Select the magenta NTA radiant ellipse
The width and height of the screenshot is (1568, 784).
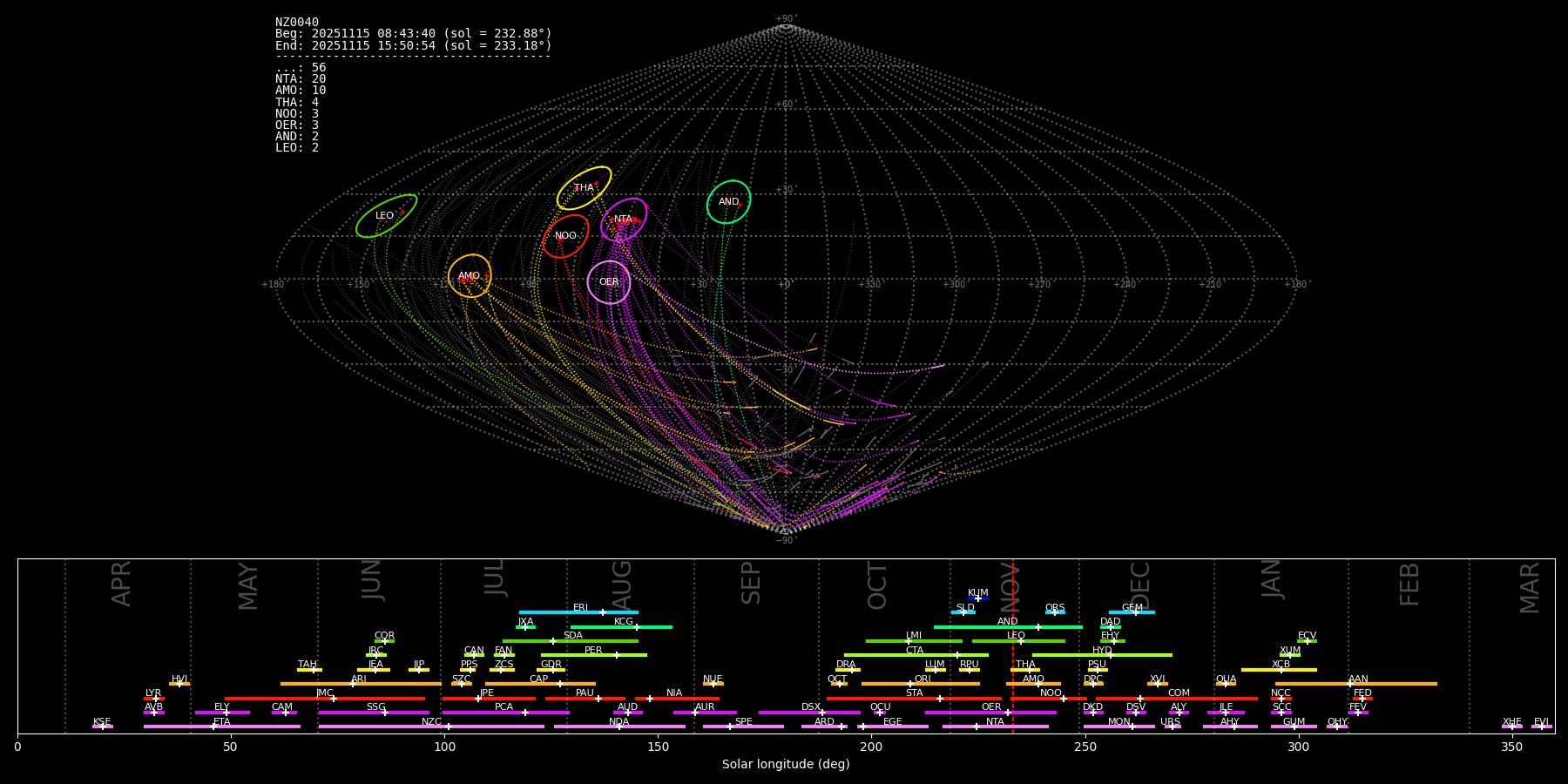pos(624,220)
